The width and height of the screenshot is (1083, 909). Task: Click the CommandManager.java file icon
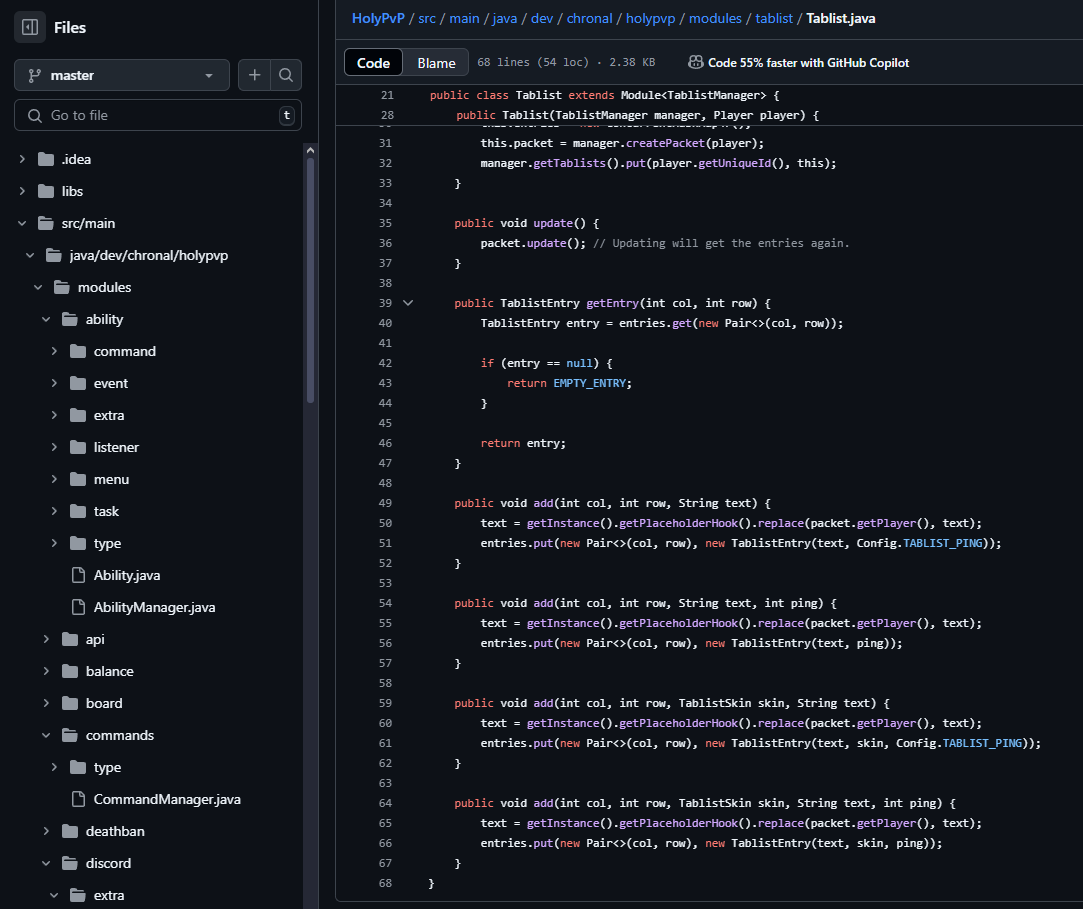tap(78, 799)
